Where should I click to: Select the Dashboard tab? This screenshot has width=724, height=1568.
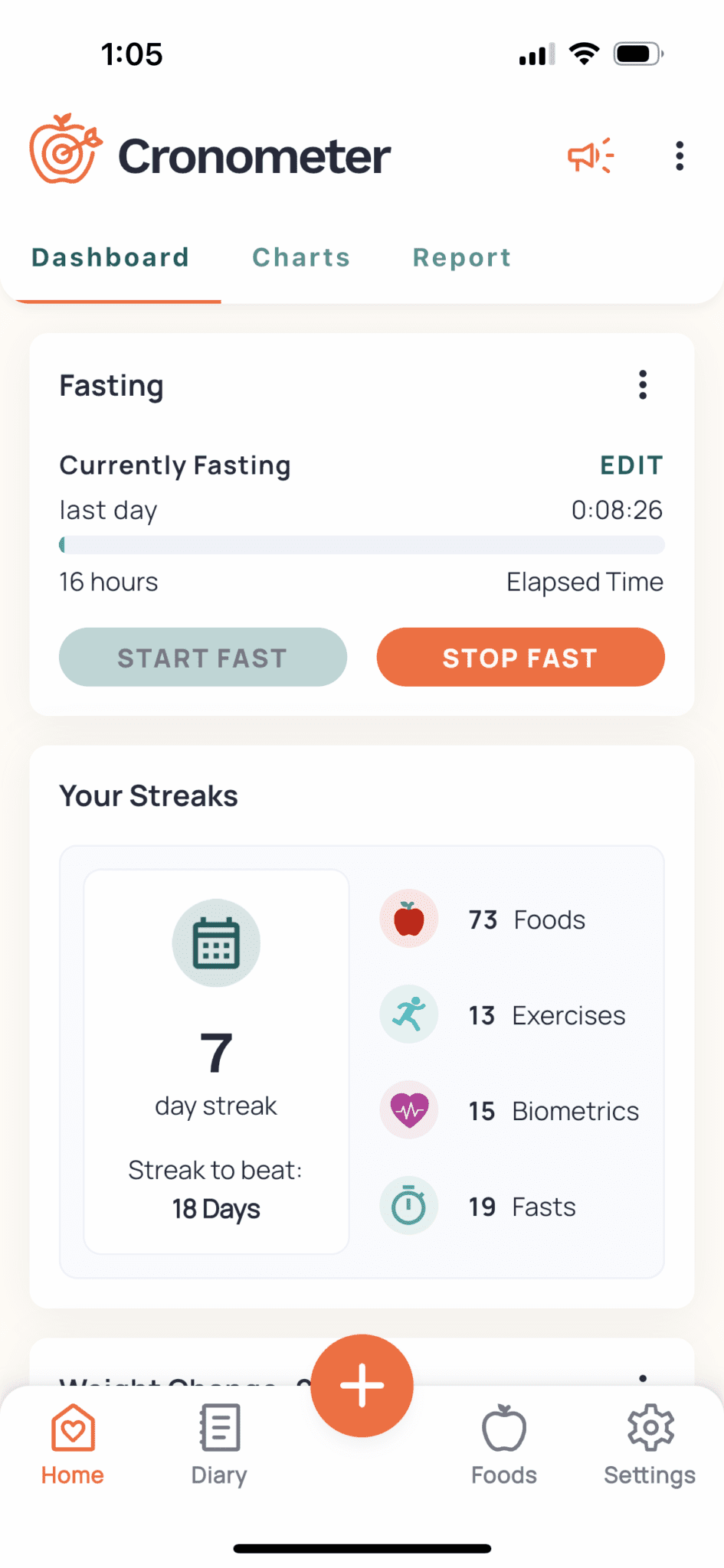click(x=110, y=257)
